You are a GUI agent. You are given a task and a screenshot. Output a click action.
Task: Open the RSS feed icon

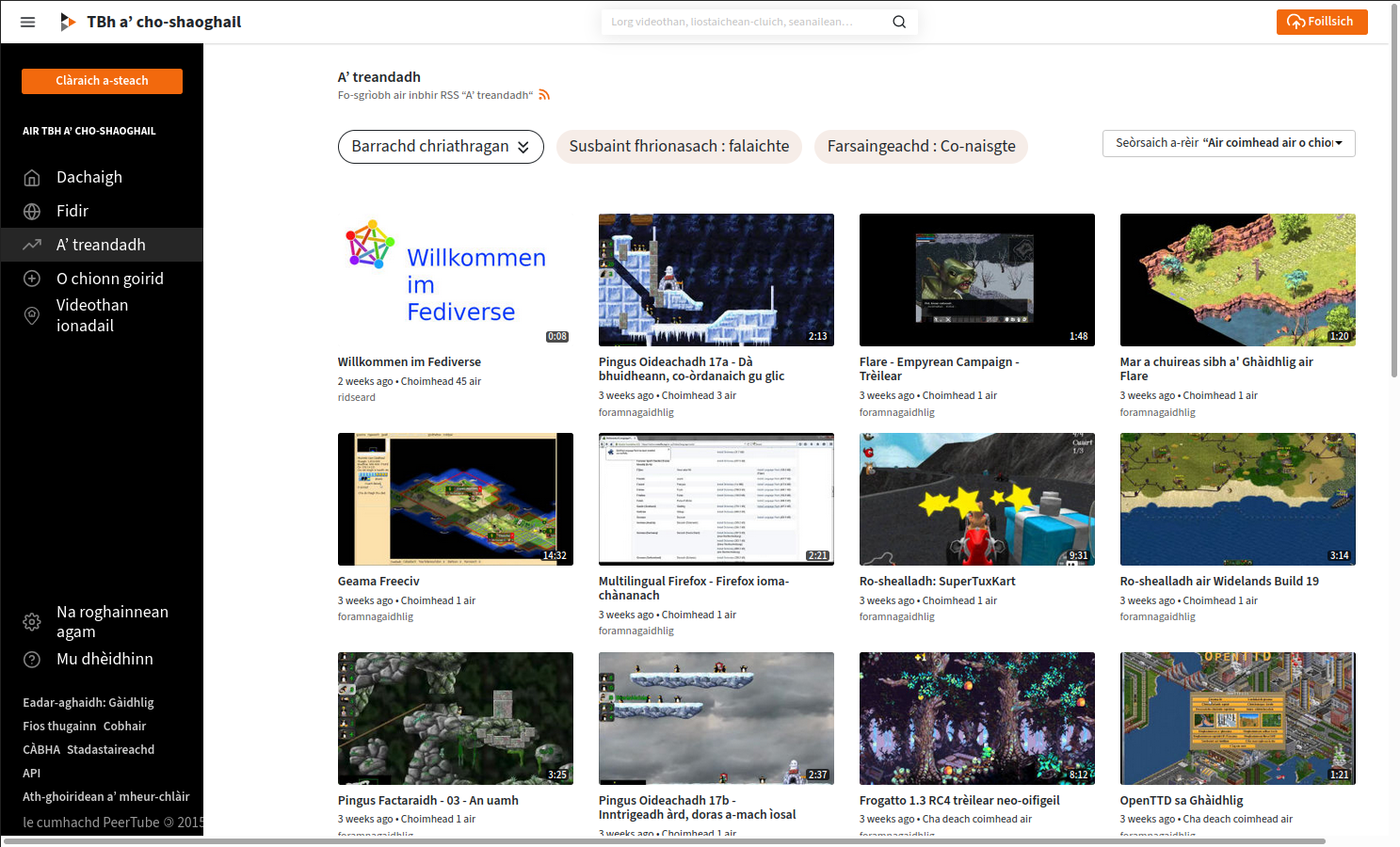click(544, 95)
